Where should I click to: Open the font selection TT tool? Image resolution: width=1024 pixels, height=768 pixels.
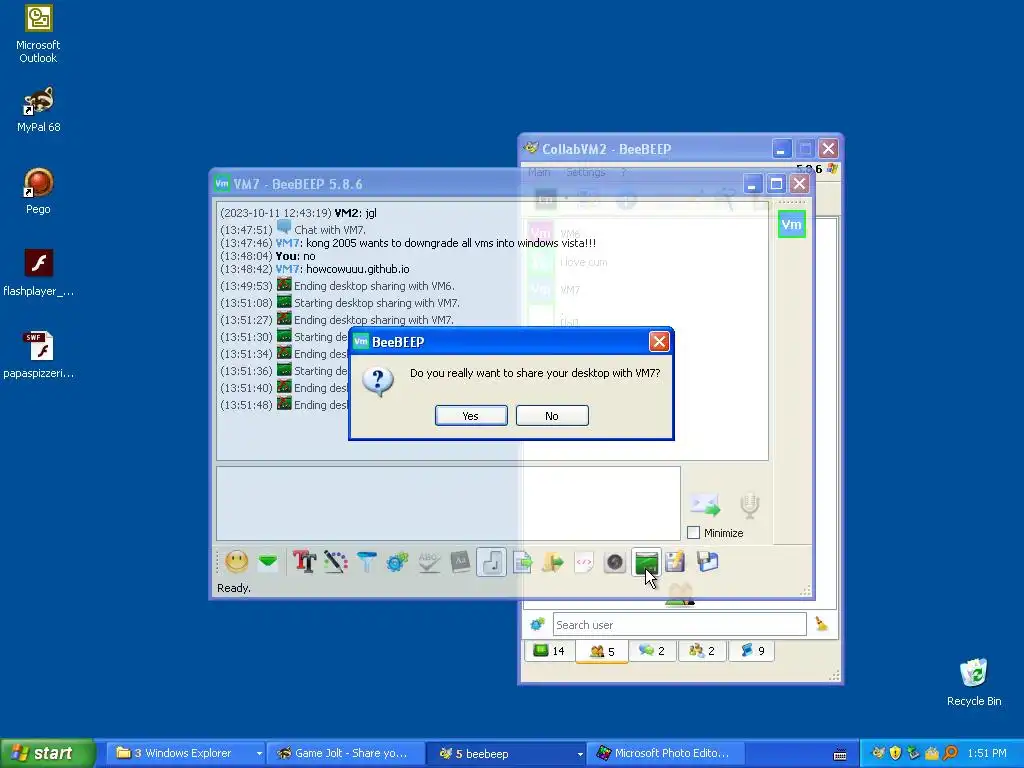coord(304,562)
